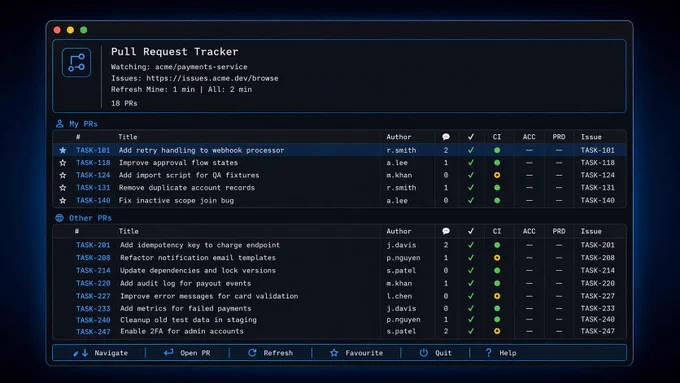This screenshot has width=680, height=383.
Task: Select row 'Remove duplicate account records'
Action: tap(340, 188)
